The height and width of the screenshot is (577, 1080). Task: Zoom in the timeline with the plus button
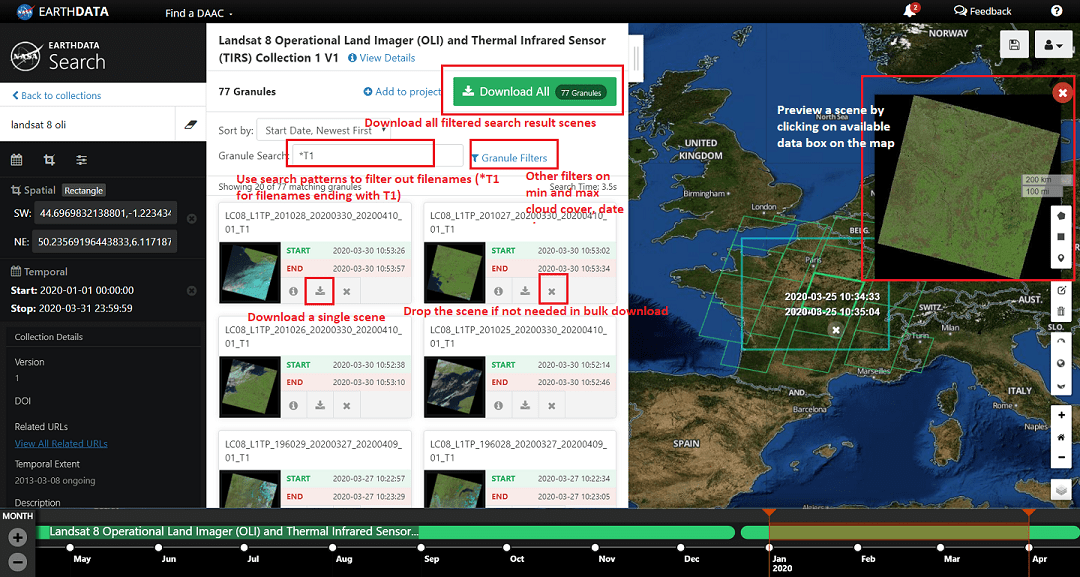tap(18, 536)
